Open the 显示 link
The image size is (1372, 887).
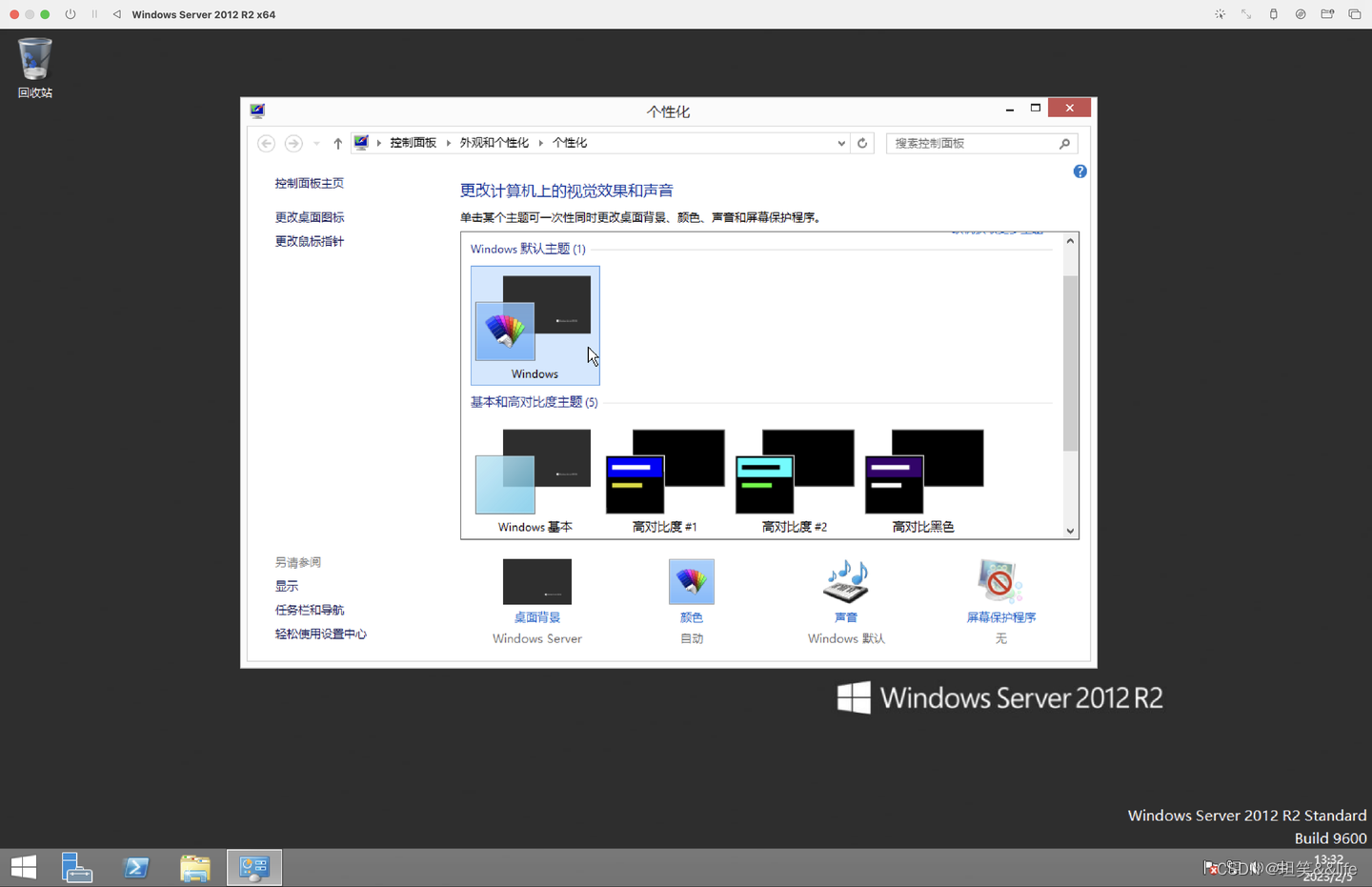[x=287, y=586]
